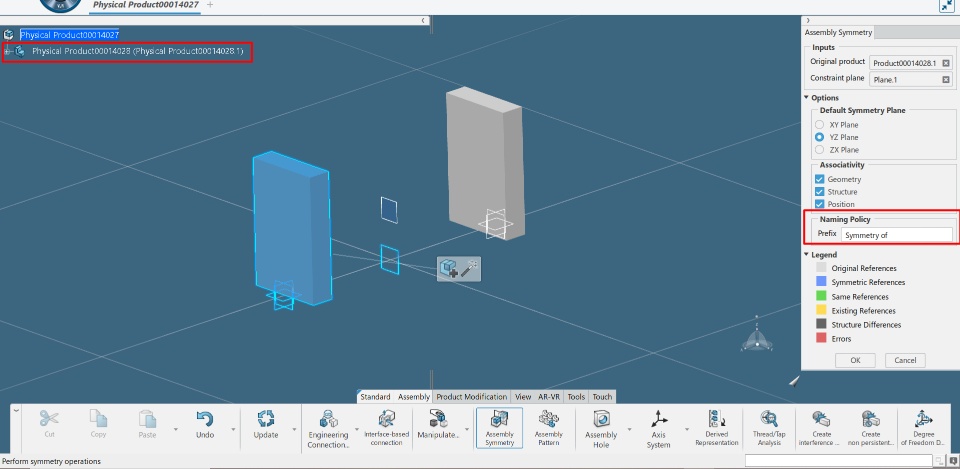Select the Paste tool
Viewport: 960px width, 469px height.
pos(147,424)
